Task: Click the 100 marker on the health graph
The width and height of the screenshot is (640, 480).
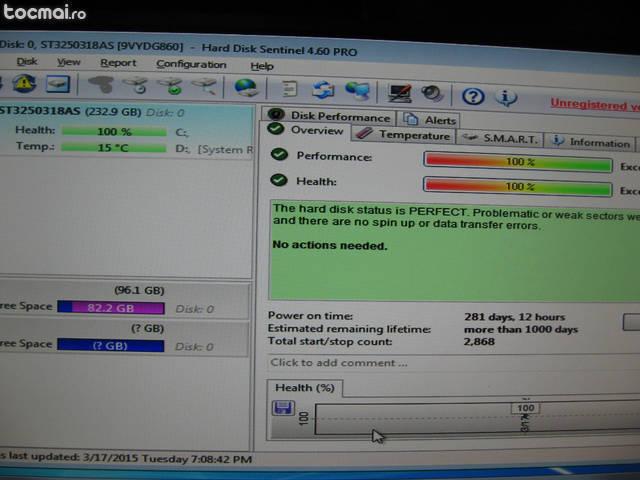Action: tap(525, 408)
